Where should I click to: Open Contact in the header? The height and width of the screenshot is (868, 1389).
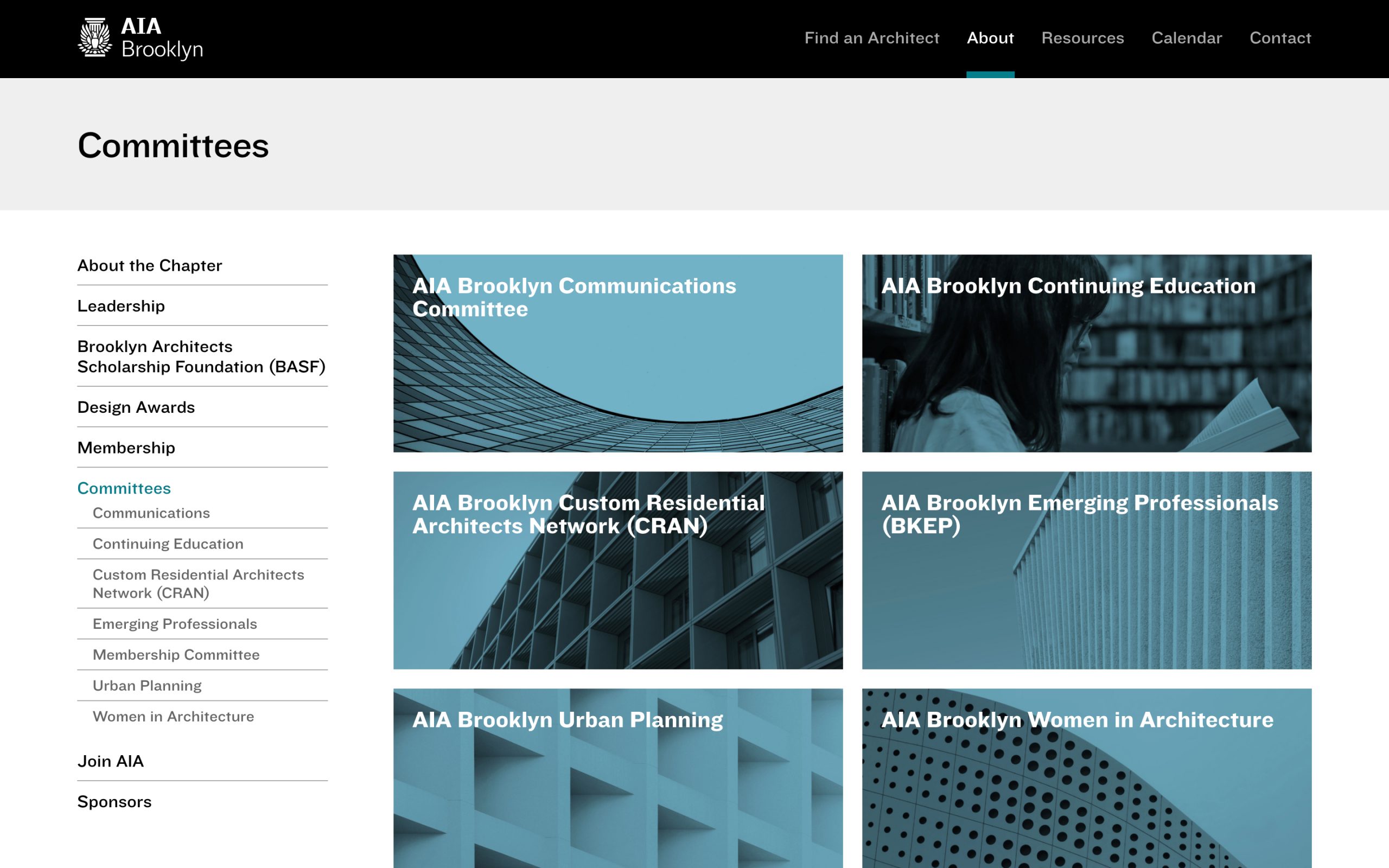(1280, 38)
